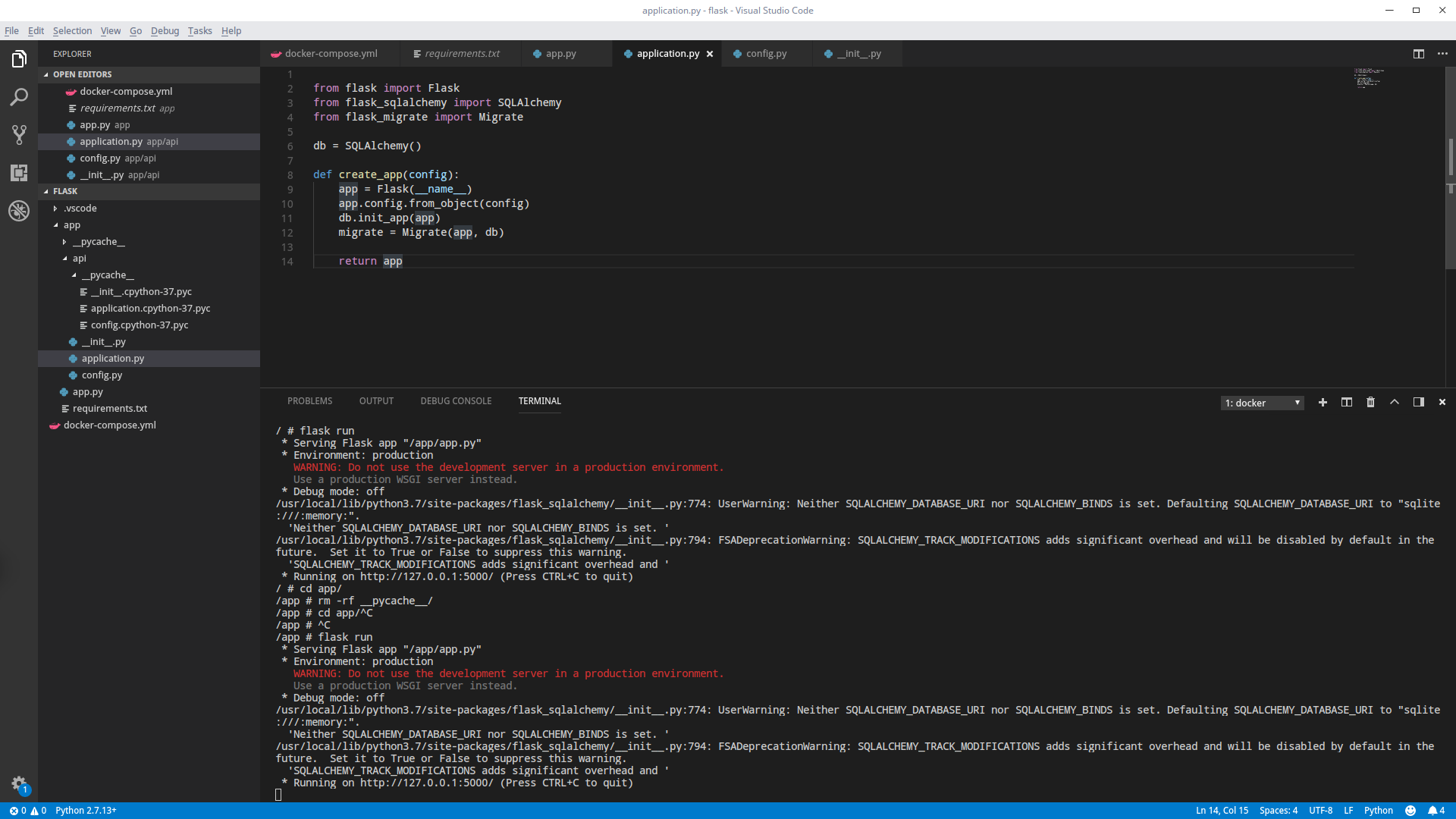The height and width of the screenshot is (819, 1456).
Task: Place cursor at terminal prompt
Action: point(278,795)
